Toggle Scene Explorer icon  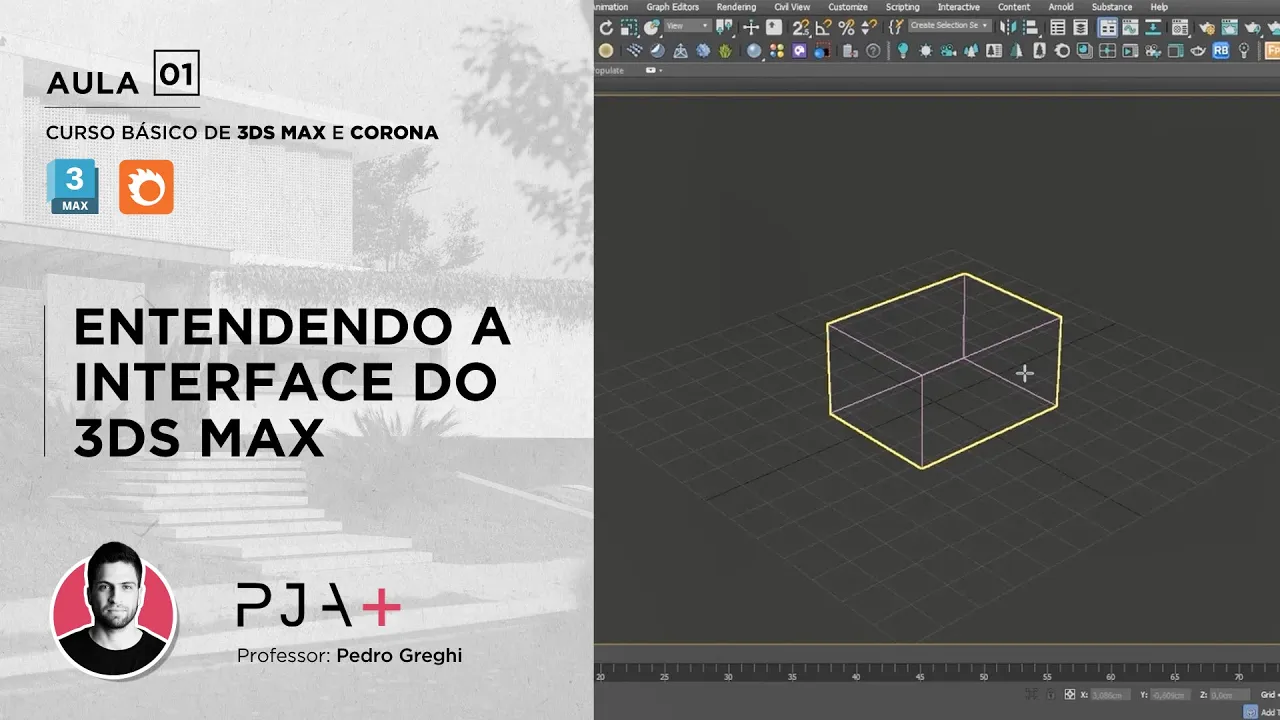click(x=1057, y=27)
